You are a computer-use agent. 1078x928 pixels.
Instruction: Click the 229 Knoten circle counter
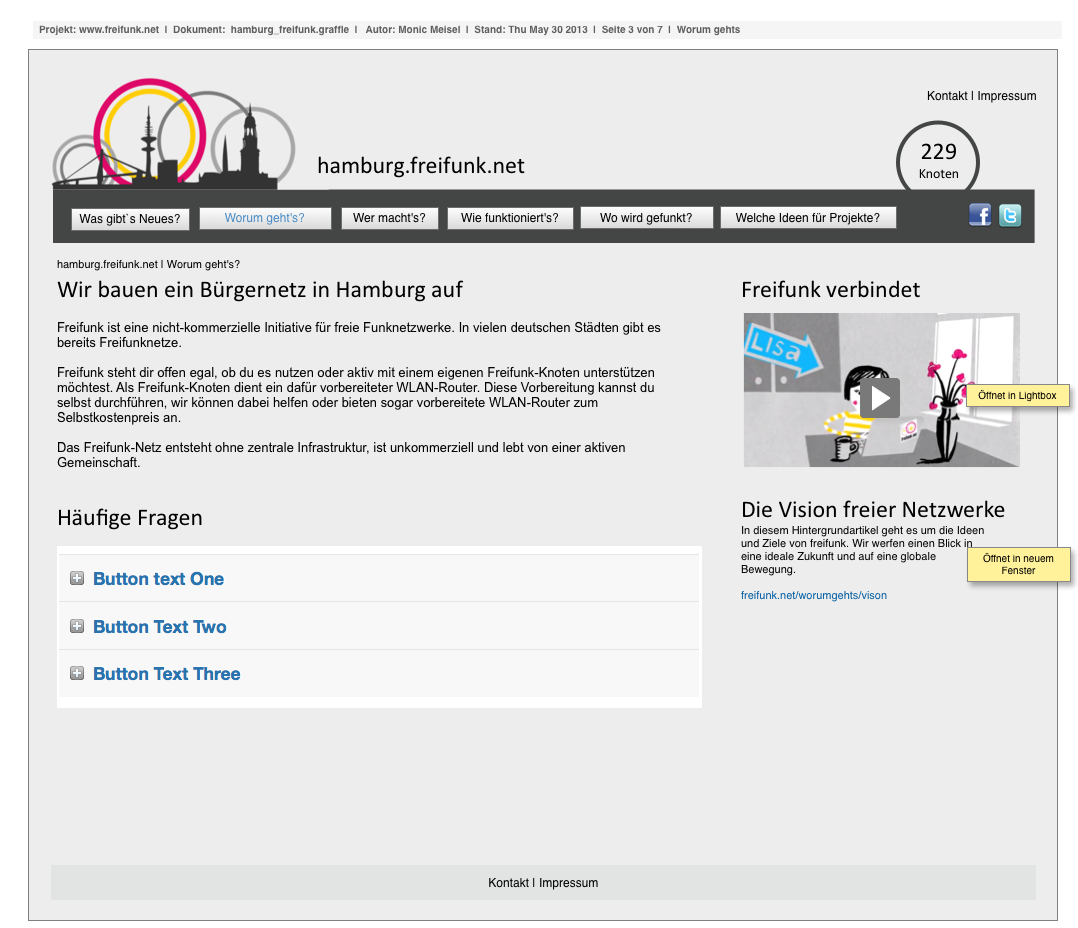938,161
